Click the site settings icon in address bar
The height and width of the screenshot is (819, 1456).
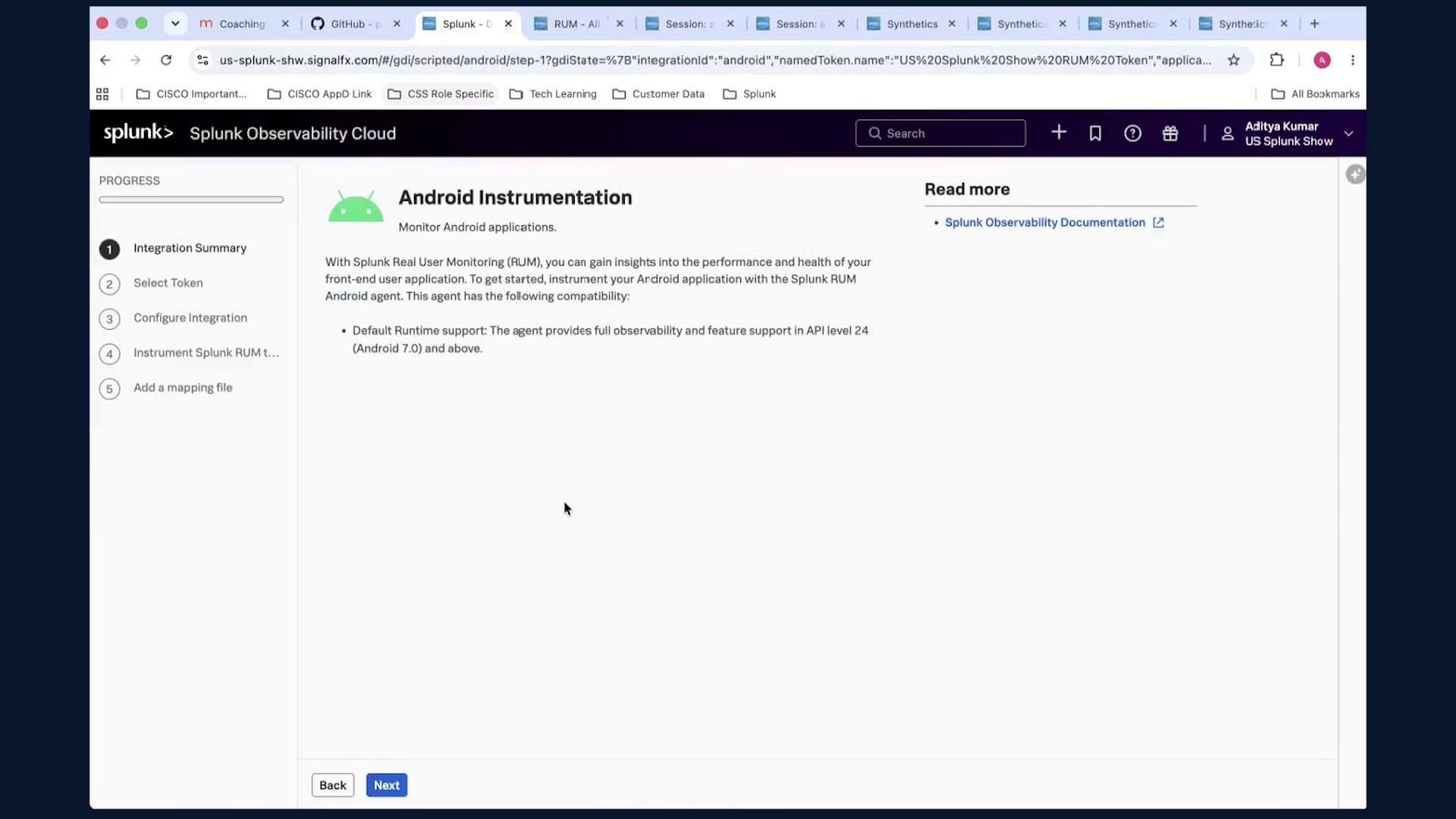point(202,60)
